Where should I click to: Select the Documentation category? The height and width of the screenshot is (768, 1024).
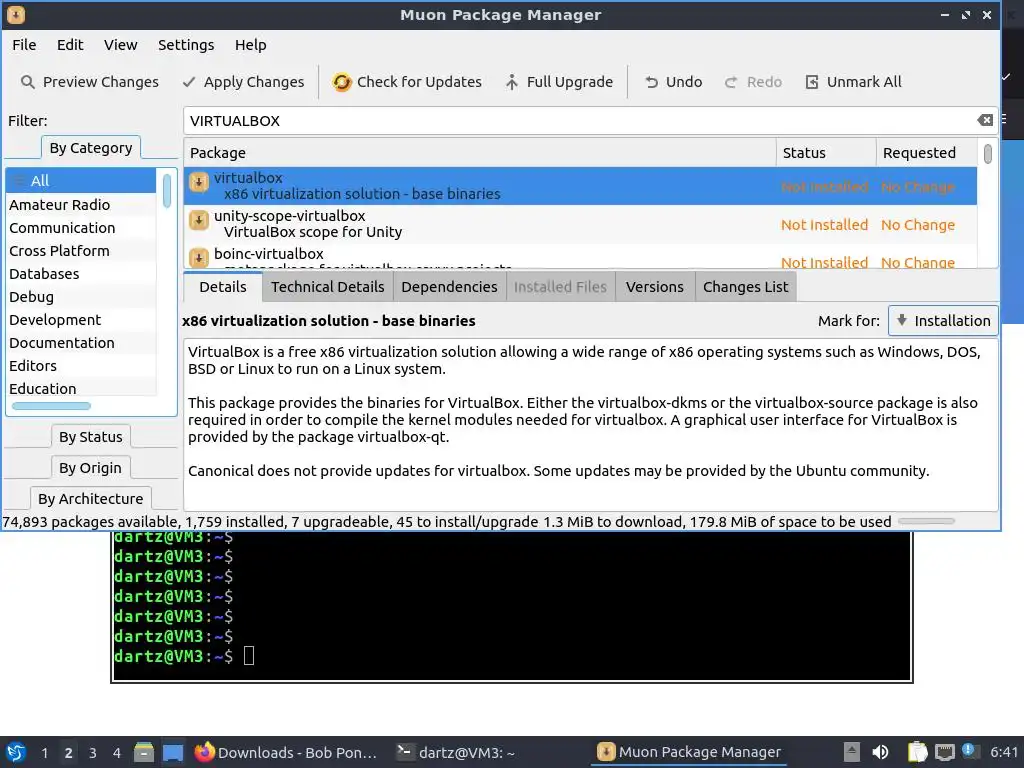(81, 343)
